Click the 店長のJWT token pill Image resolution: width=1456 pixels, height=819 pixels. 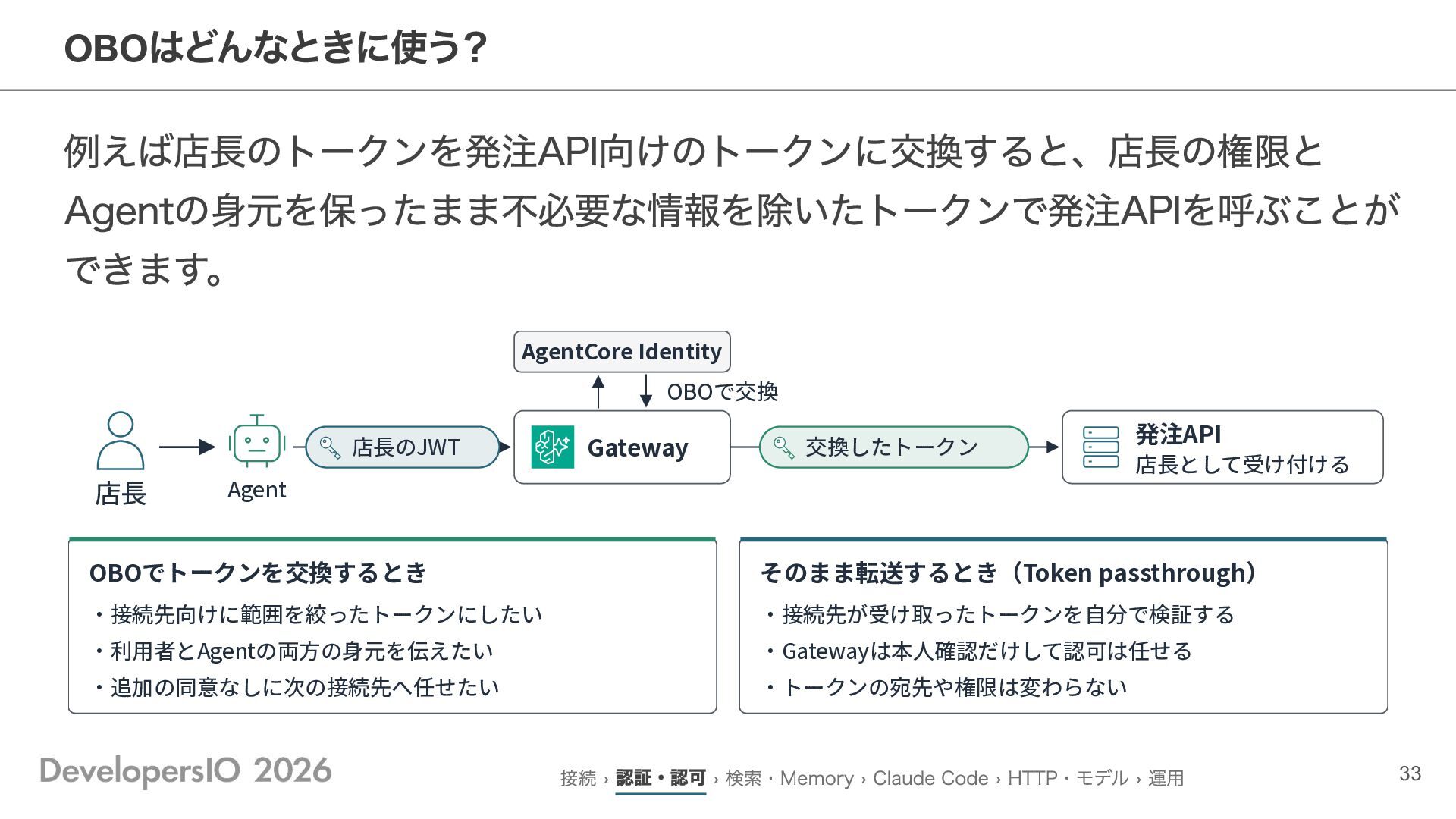tap(403, 447)
